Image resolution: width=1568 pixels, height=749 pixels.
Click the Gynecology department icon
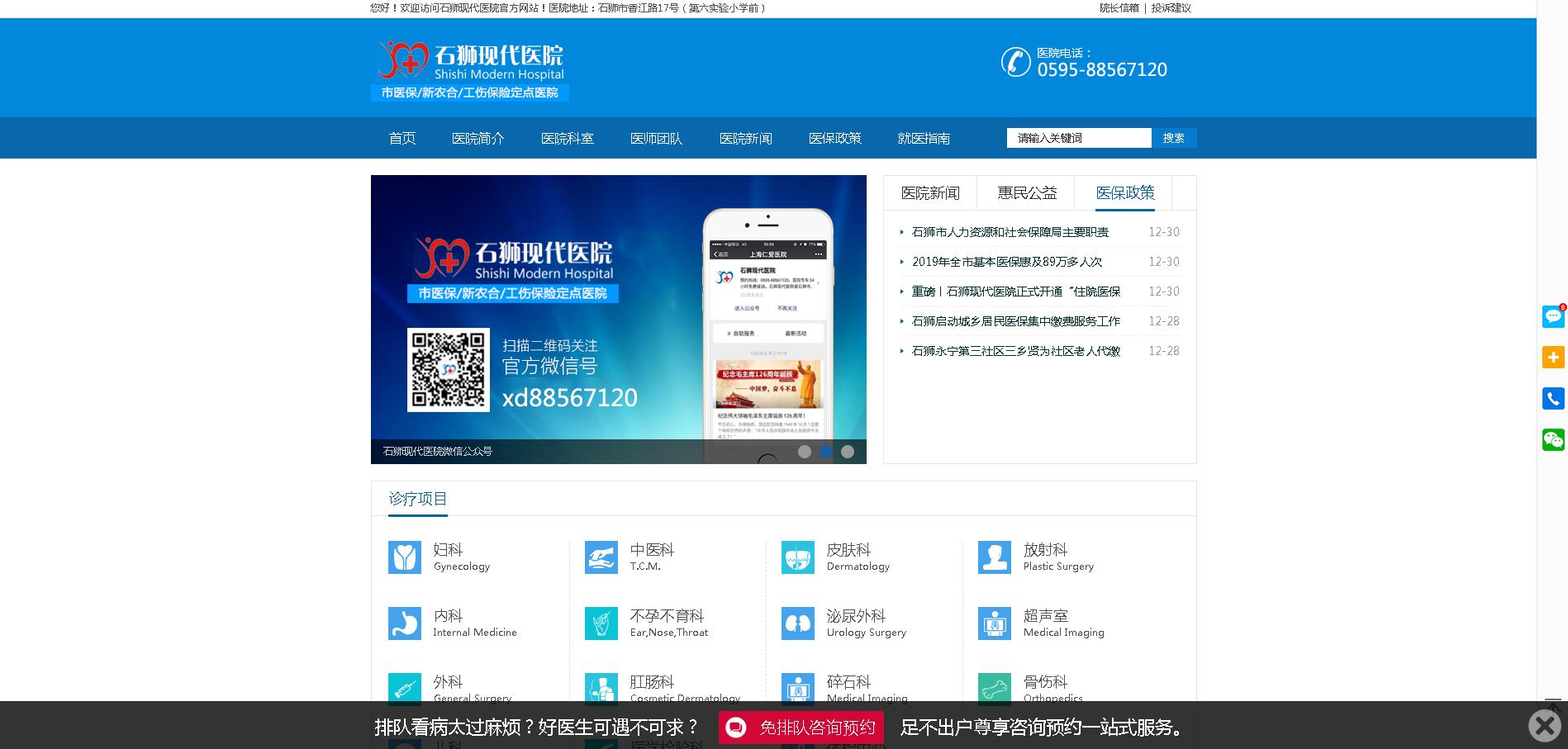(404, 557)
